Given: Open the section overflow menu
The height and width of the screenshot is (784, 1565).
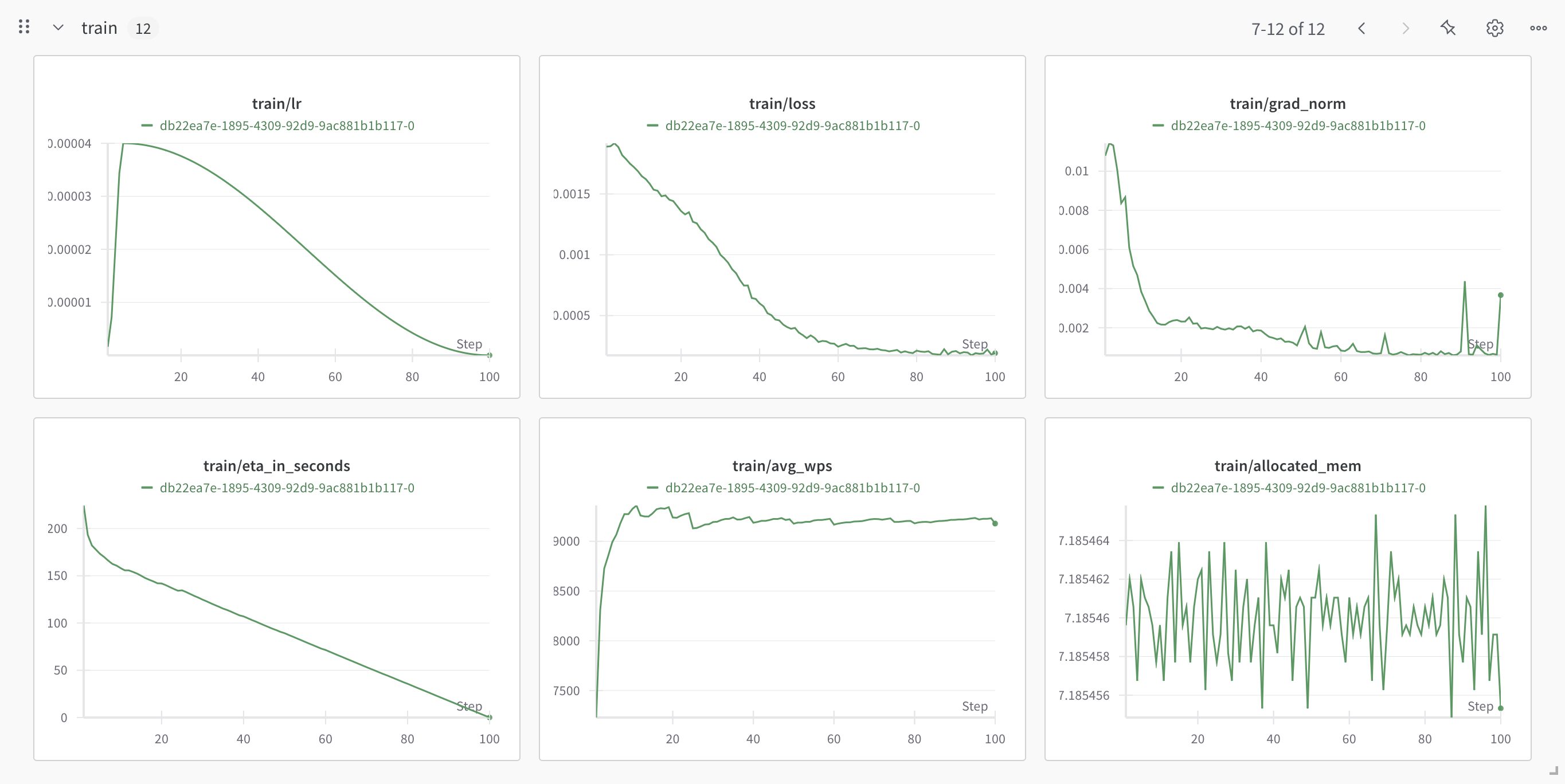Looking at the screenshot, I should pyautogui.click(x=1538, y=28).
